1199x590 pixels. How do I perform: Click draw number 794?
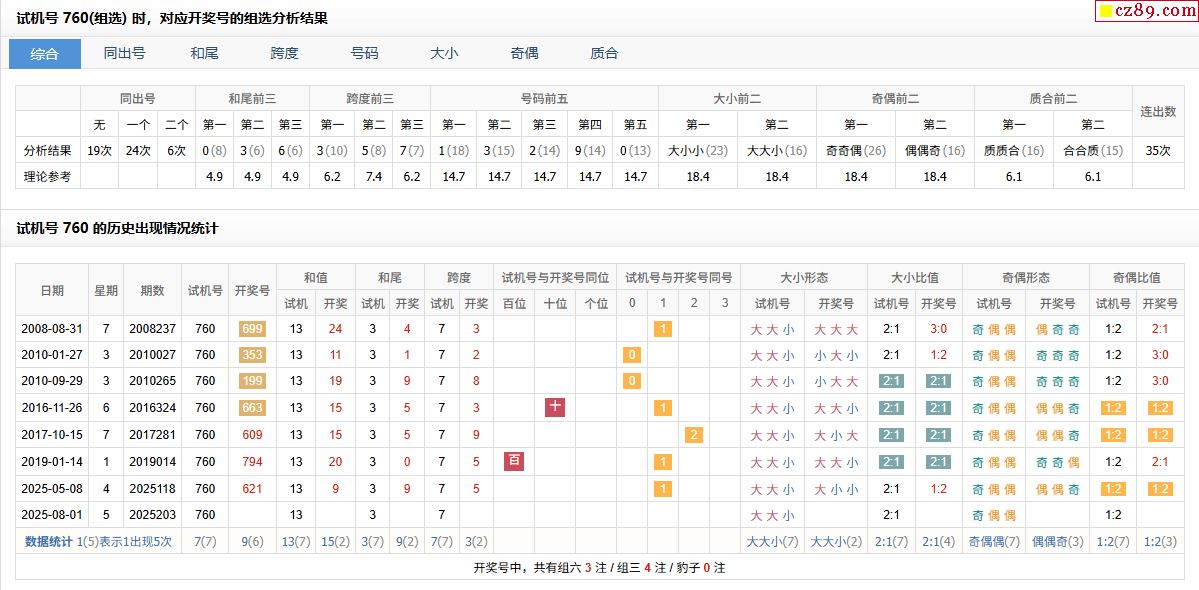click(x=252, y=462)
